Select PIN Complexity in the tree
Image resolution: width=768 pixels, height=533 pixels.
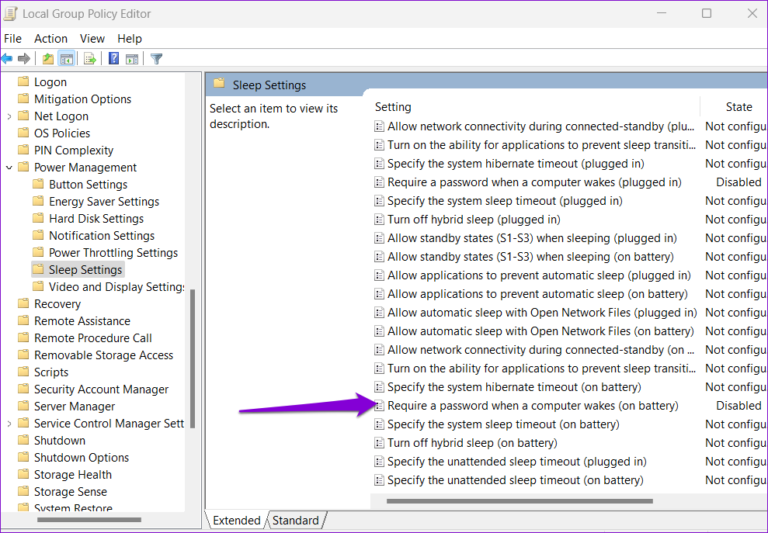click(x=73, y=150)
